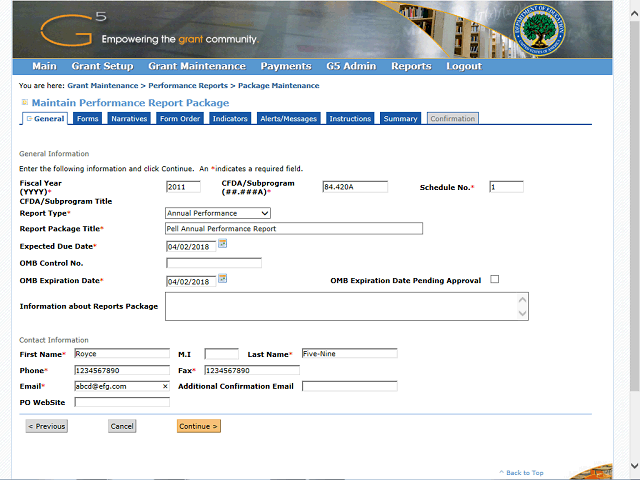Click the Additional Confirmation Email field
This screenshot has width=640, height=480.
pyautogui.click(x=350, y=386)
